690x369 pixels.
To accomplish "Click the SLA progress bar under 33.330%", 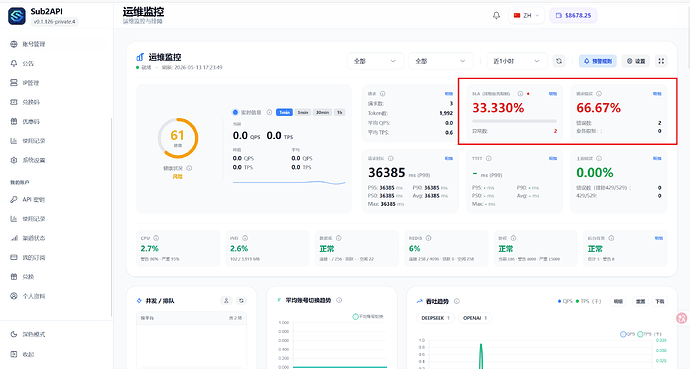I will point(514,121).
